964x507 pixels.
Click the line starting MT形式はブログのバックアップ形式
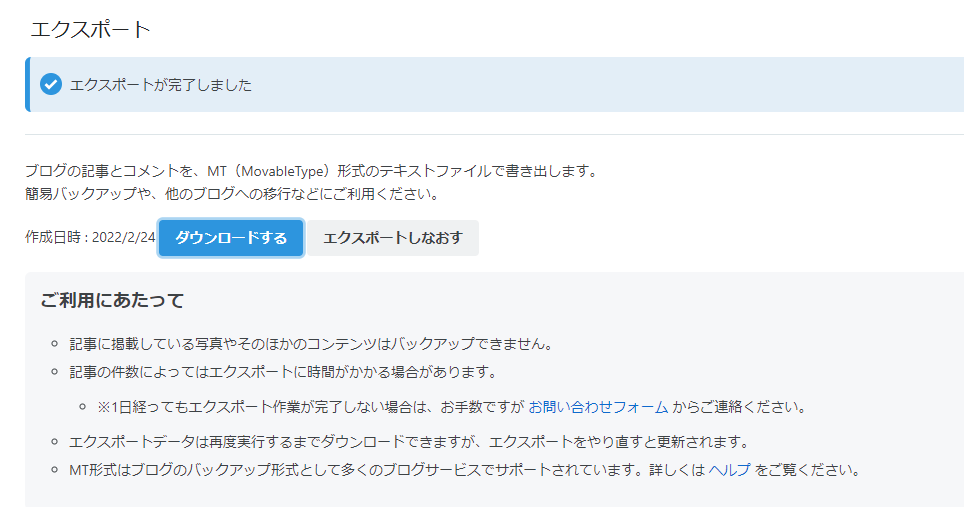(x=465, y=470)
